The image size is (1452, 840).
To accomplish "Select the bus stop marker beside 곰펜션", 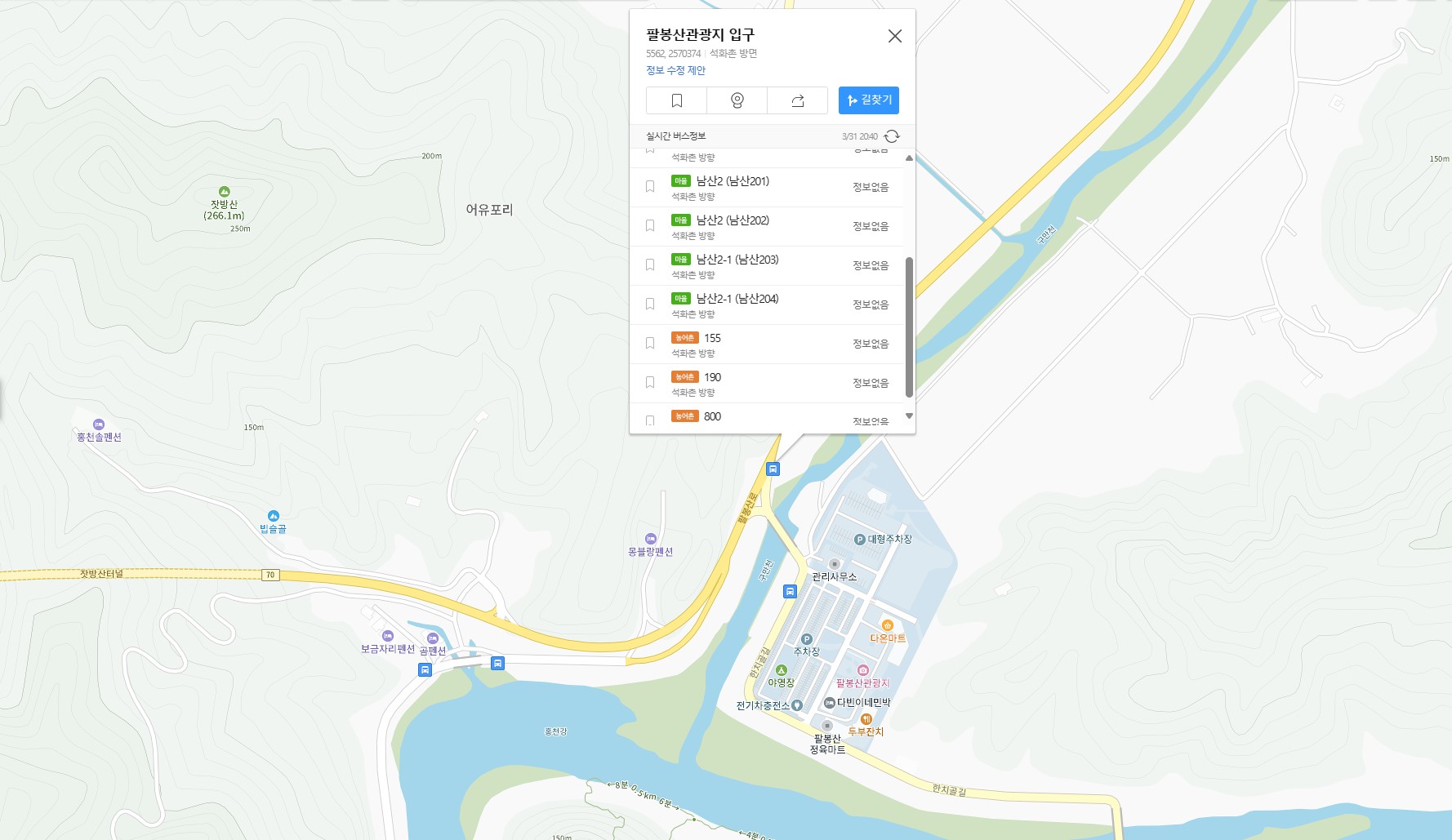I will pyautogui.click(x=497, y=664).
